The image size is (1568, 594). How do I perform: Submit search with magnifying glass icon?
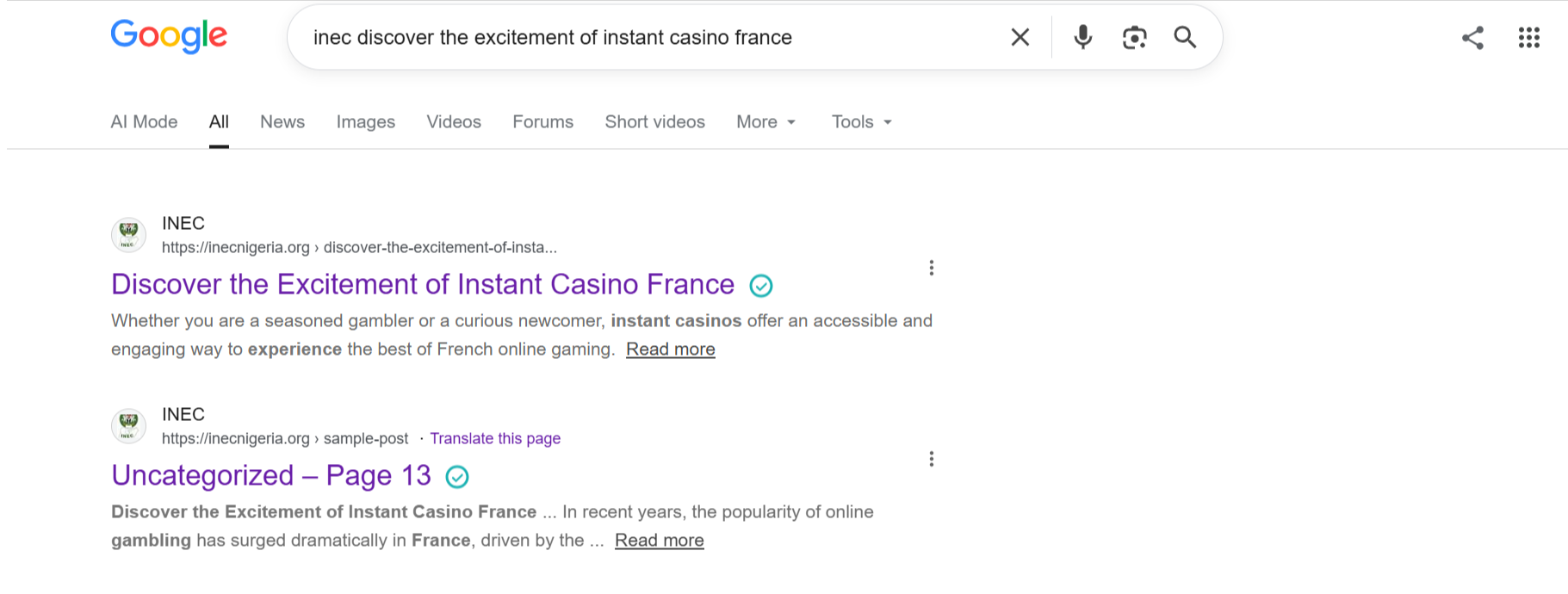[x=1185, y=37]
